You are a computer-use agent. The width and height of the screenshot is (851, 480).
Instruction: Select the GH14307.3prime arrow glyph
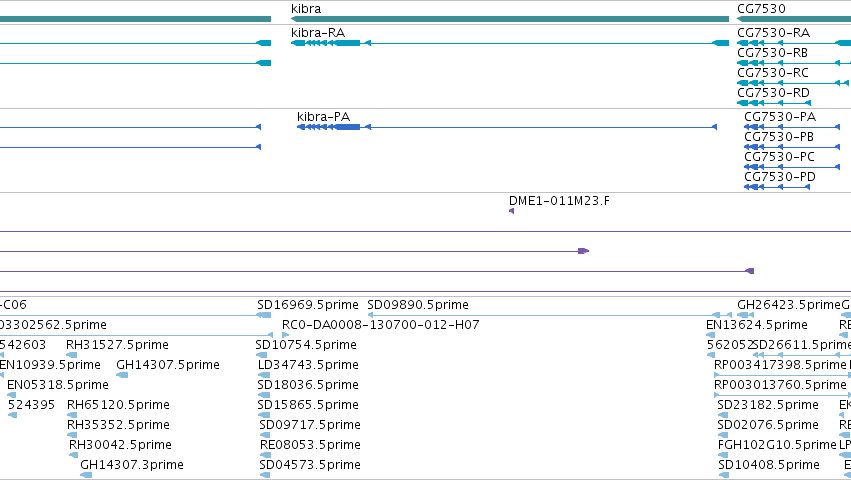pos(86,475)
